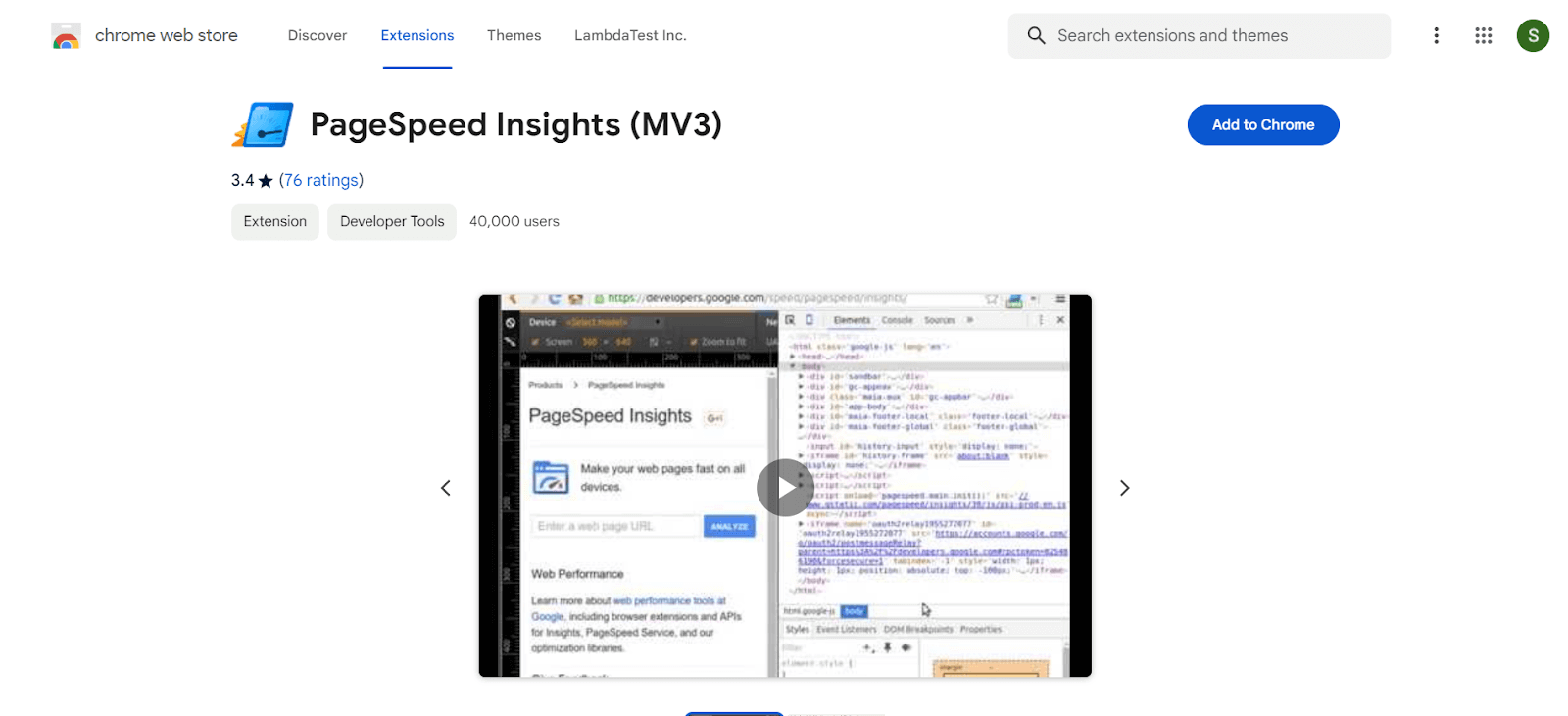Click the Extension category chip
Image resolution: width=1568 pixels, height=716 pixels.
click(275, 221)
